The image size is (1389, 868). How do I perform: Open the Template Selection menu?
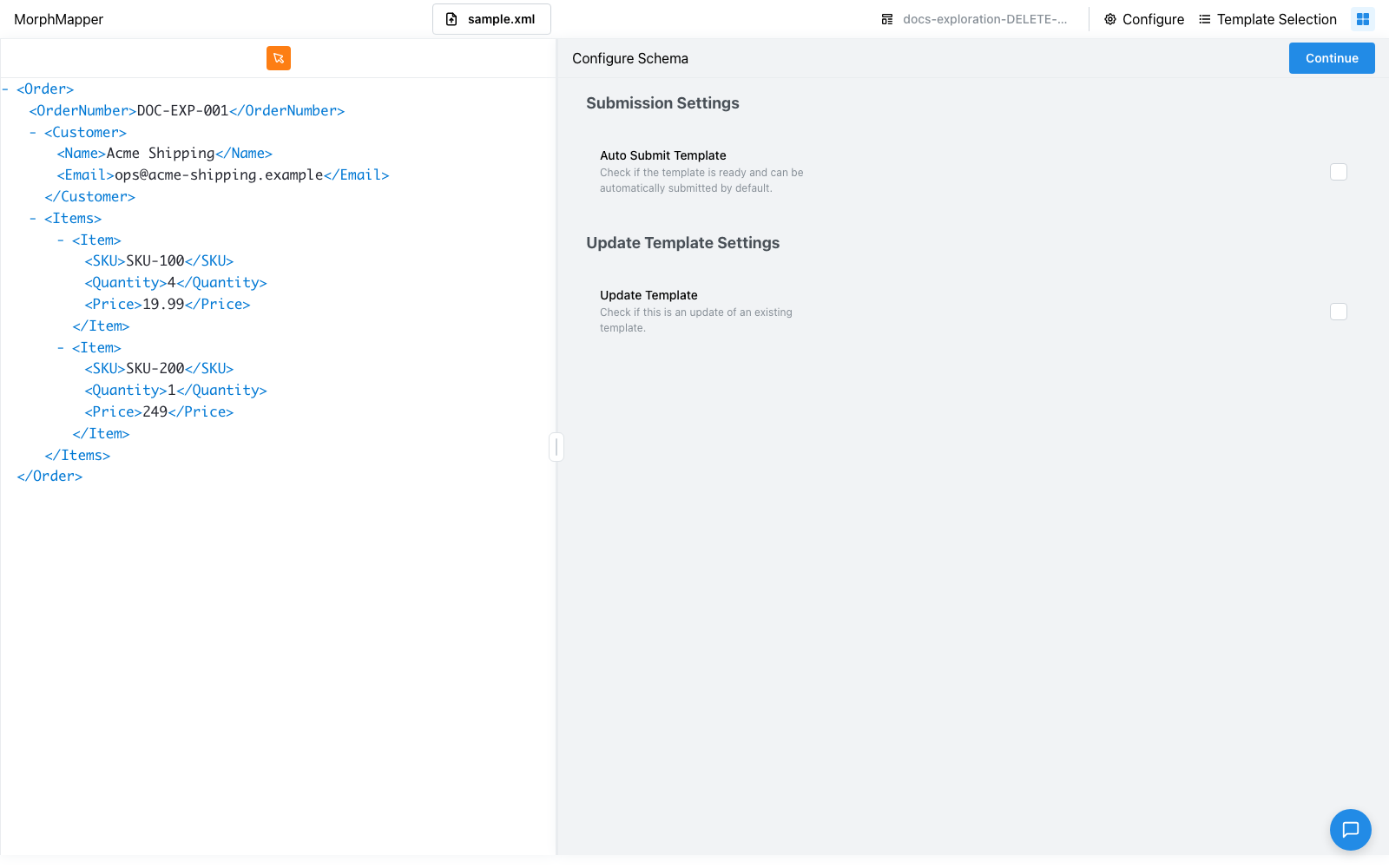tap(1267, 19)
